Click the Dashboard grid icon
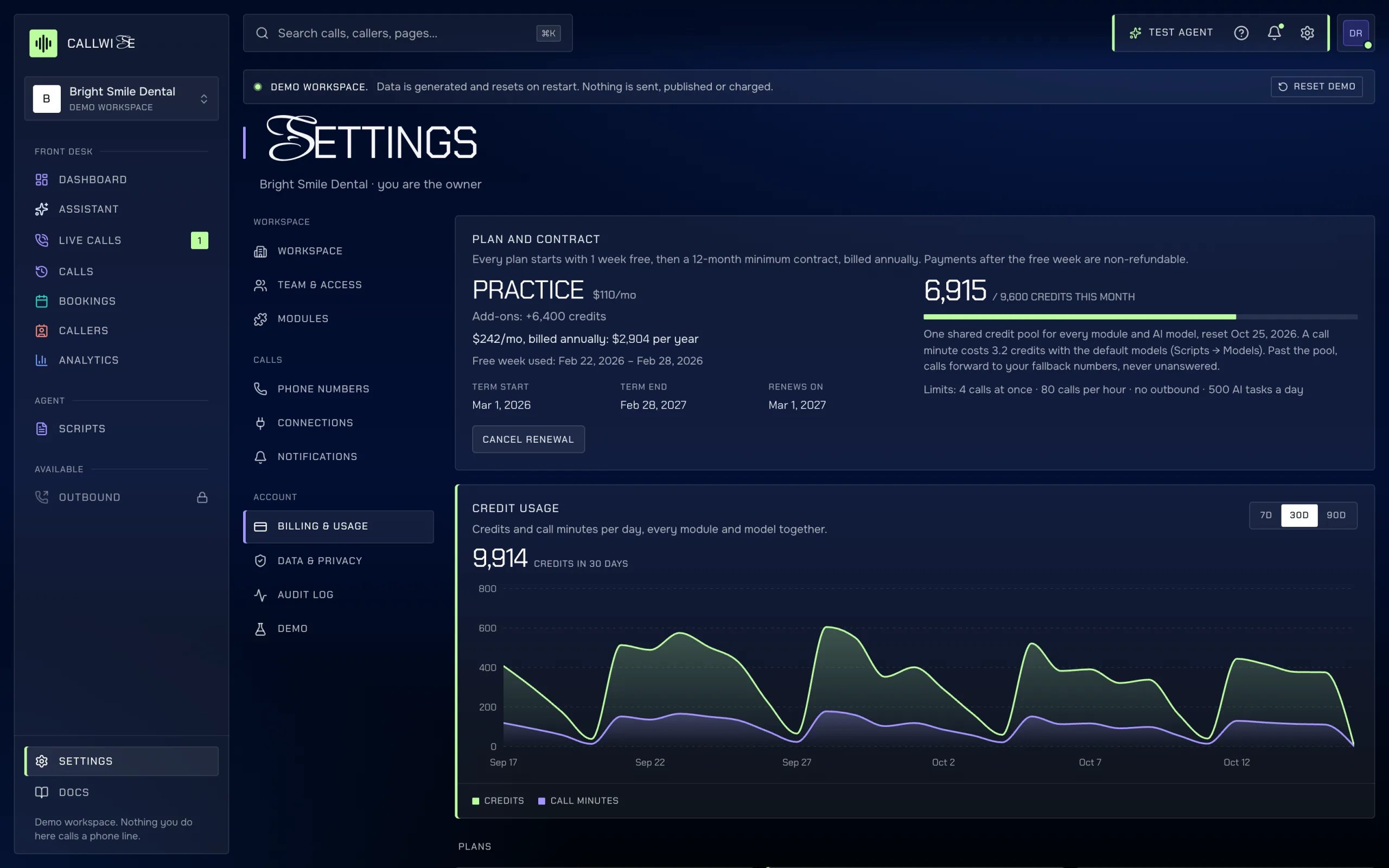 point(41,180)
